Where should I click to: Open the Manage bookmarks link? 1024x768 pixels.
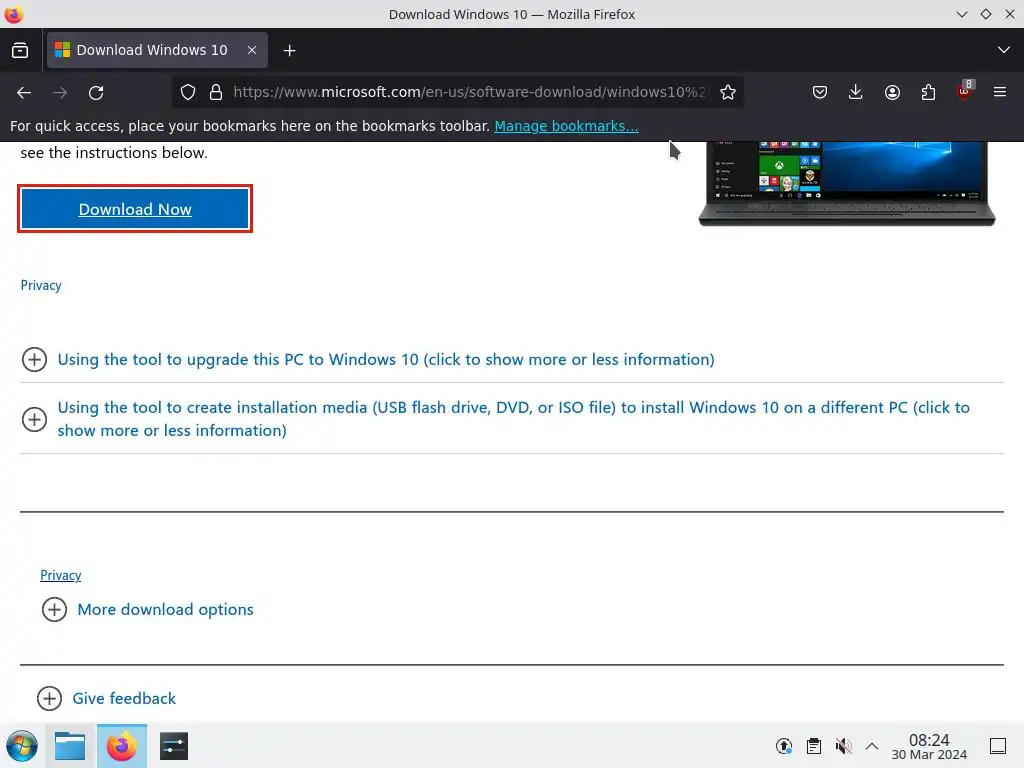566,126
